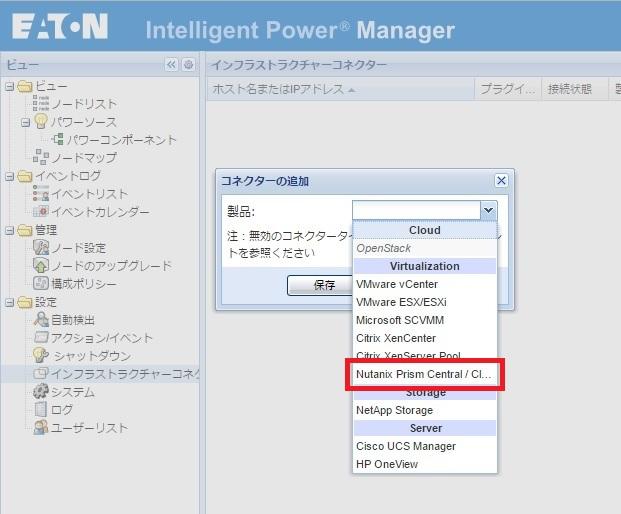This screenshot has height=514, width=621.
Task: Collapse the ビュー side panel with double-arrow icon
Action: (x=171, y=65)
